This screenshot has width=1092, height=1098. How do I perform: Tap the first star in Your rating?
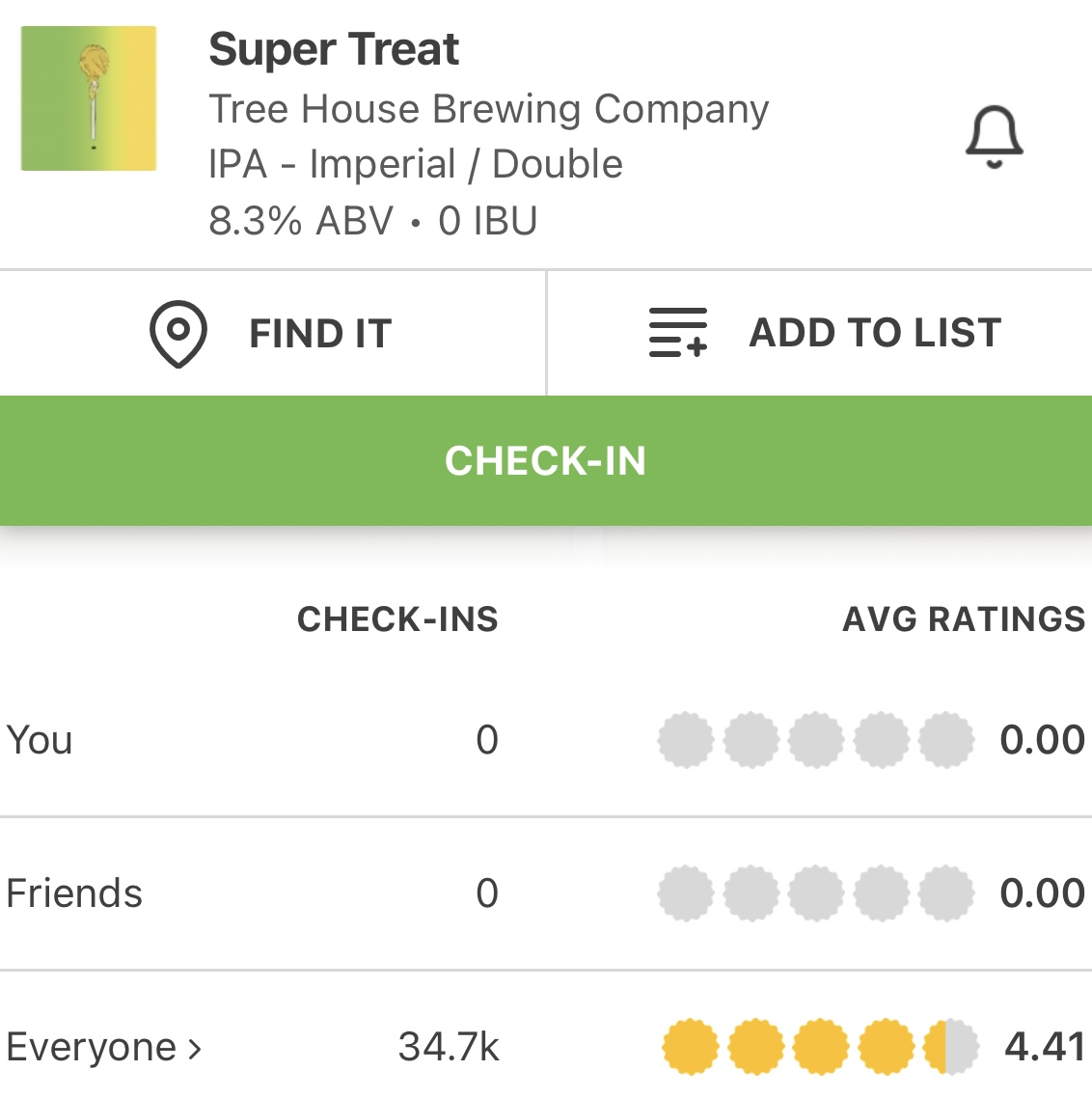(x=686, y=740)
